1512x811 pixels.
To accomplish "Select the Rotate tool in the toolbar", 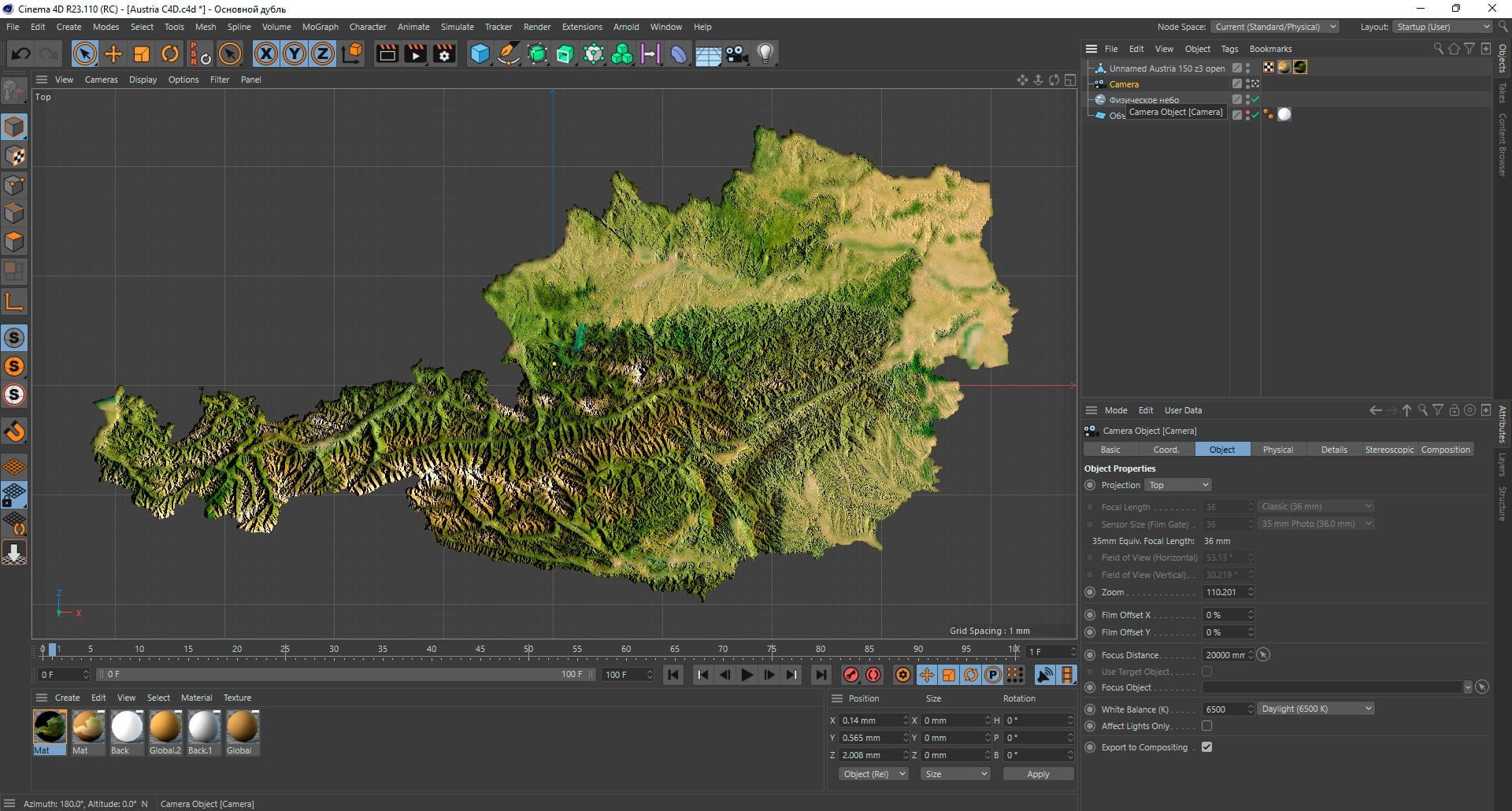I will point(170,54).
